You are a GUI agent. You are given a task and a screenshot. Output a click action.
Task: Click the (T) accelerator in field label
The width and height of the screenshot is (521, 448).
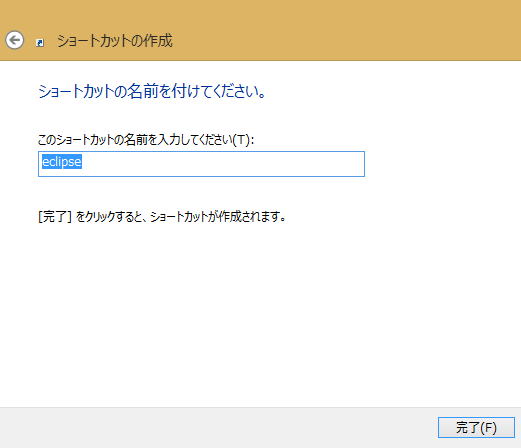[241, 140]
